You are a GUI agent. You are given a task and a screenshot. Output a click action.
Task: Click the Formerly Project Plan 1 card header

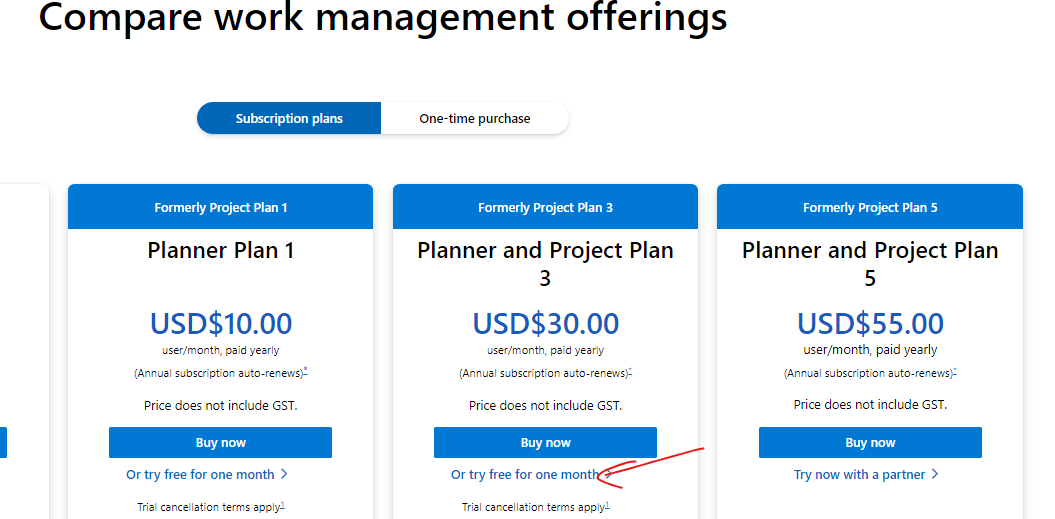coord(221,207)
